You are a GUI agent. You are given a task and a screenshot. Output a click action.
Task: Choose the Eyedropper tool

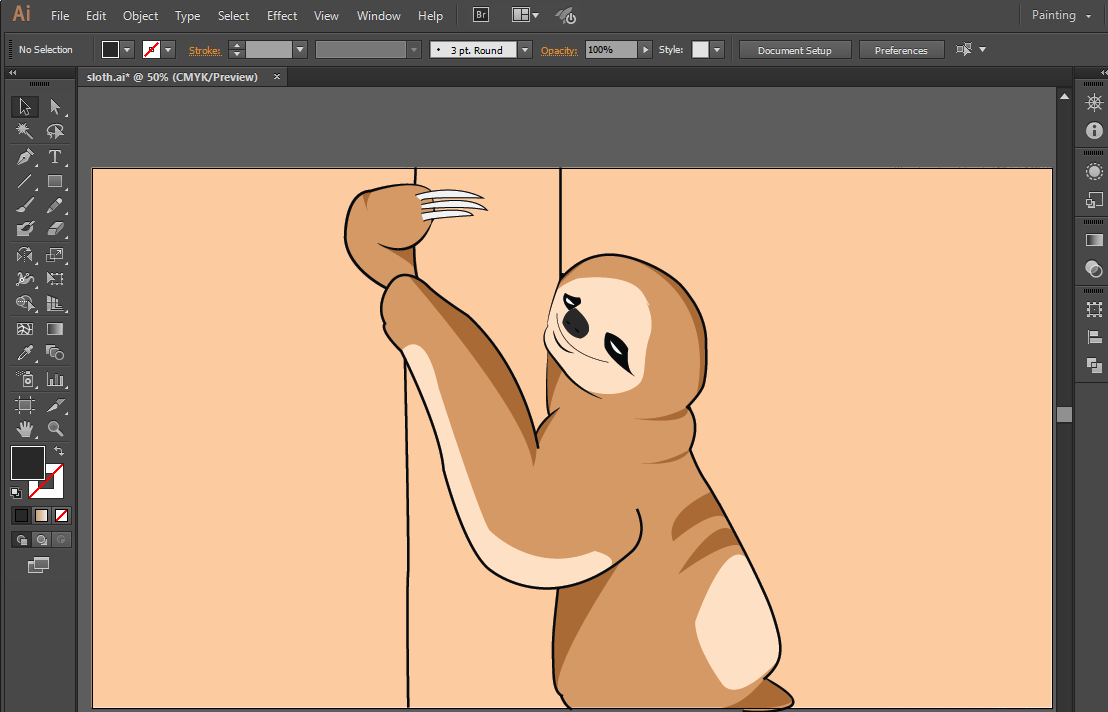pyautogui.click(x=25, y=353)
